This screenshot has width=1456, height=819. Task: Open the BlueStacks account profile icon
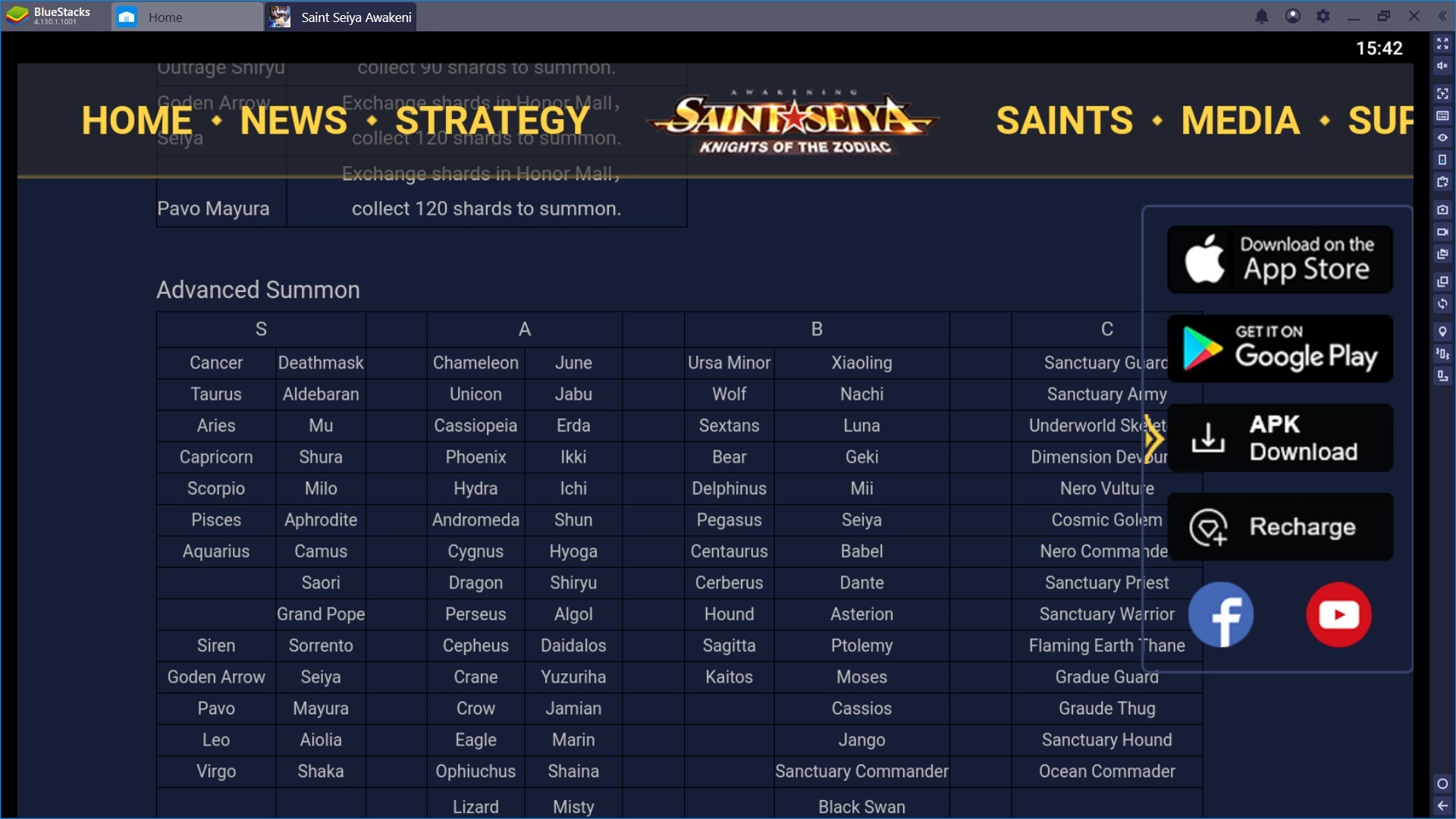(x=1293, y=16)
